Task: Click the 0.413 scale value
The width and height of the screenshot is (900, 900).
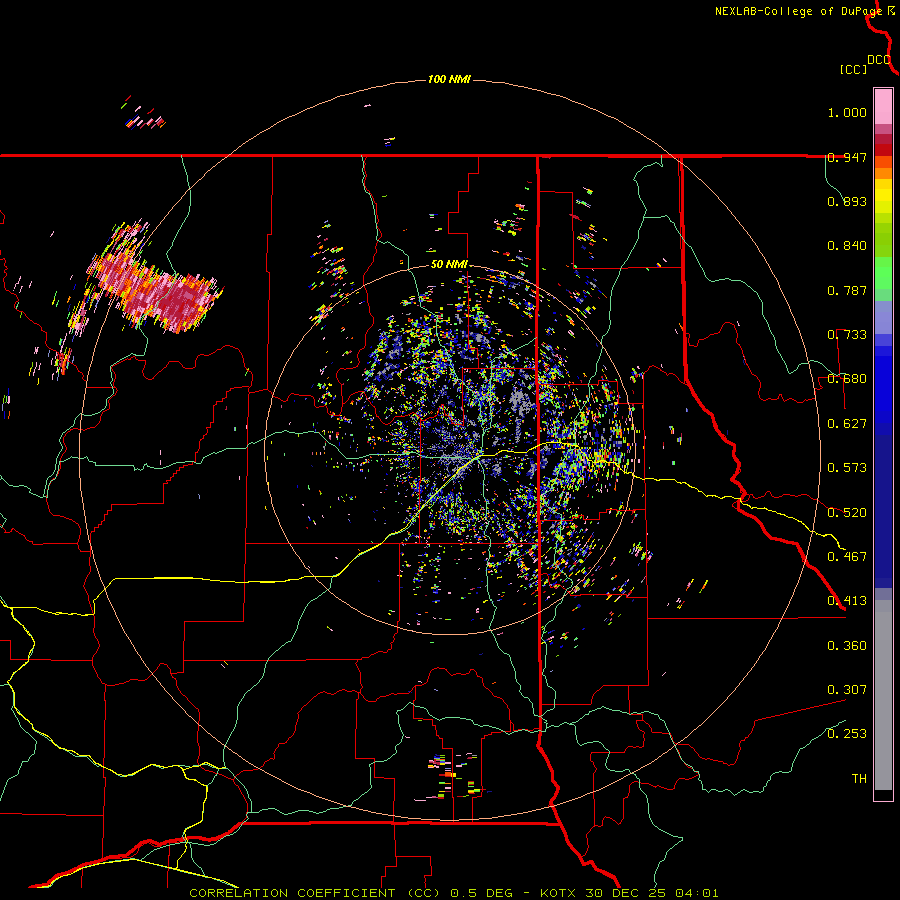Action: [x=847, y=601]
